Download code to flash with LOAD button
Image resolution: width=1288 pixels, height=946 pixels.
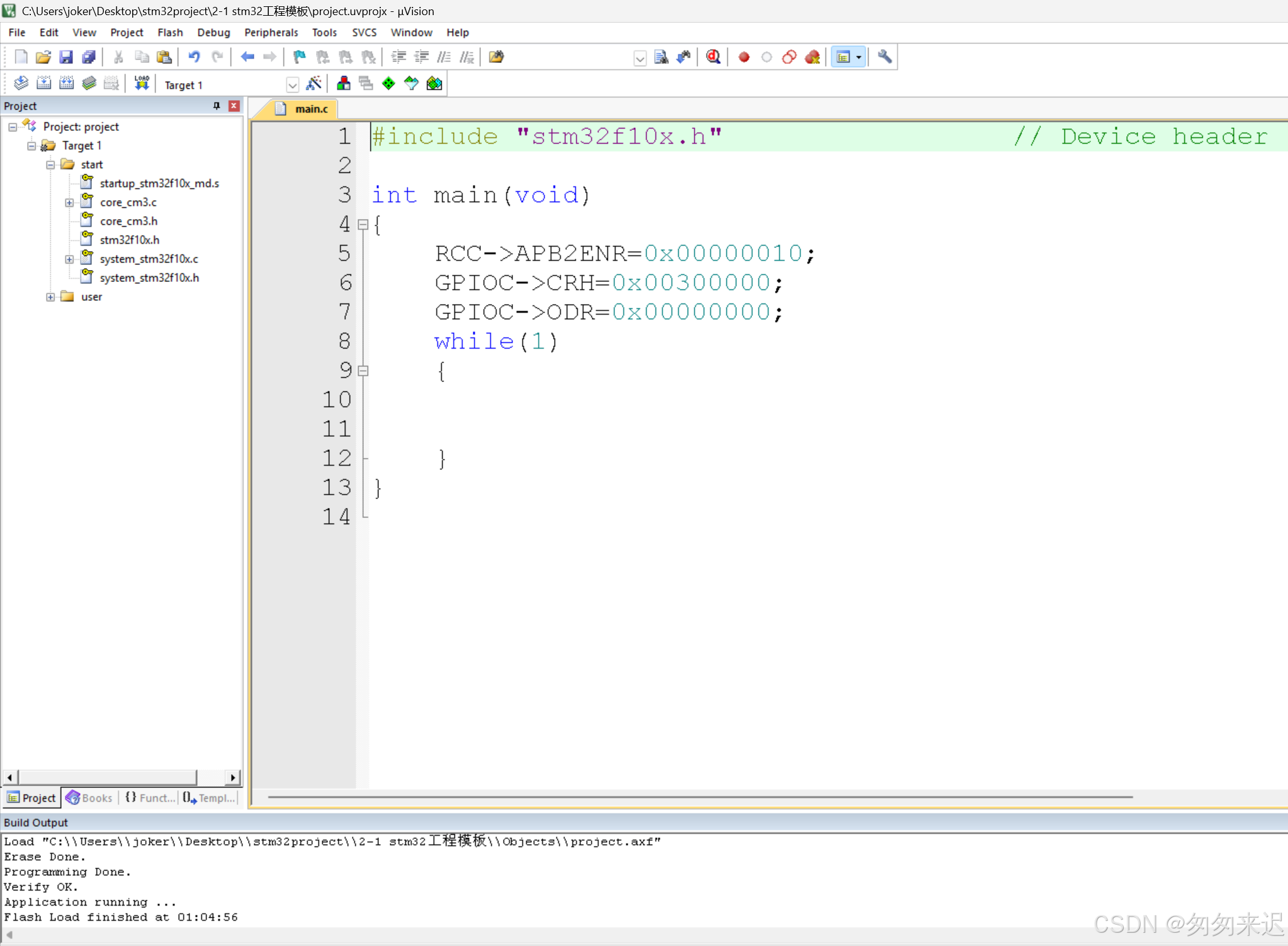pyautogui.click(x=140, y=82)
